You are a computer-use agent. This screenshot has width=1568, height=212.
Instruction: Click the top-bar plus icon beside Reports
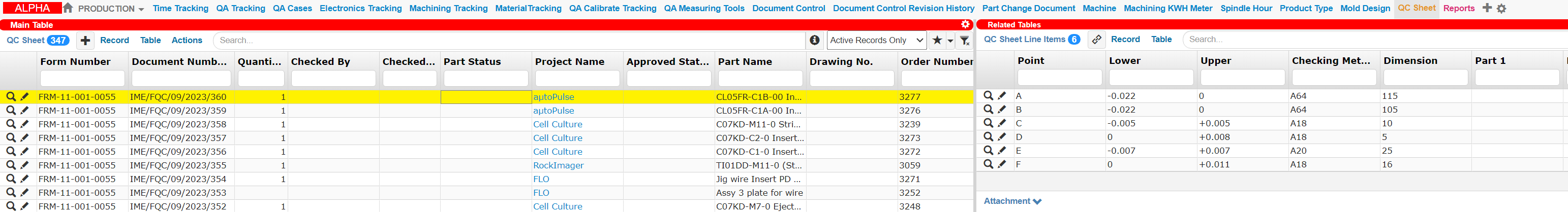coord(1487,8)
